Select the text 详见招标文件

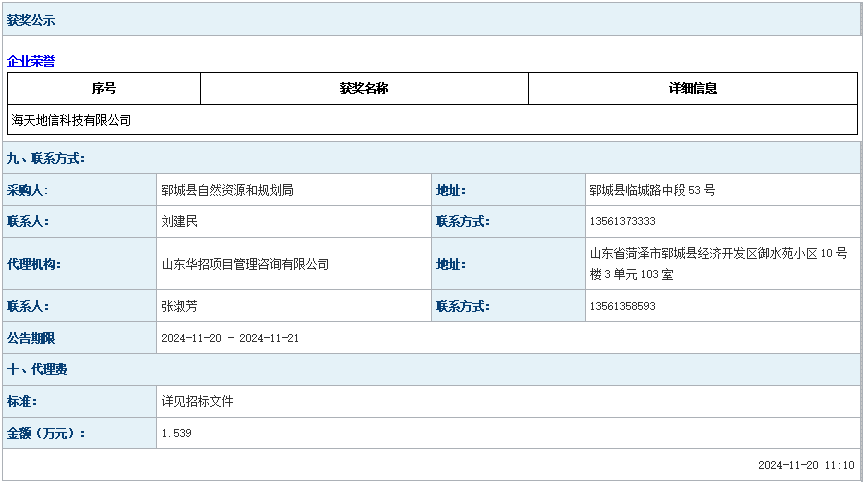pos(197,401)
